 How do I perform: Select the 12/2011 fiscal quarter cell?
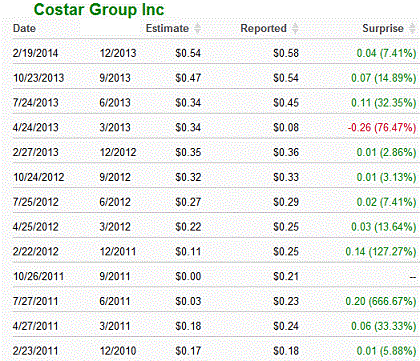[118, 251]
